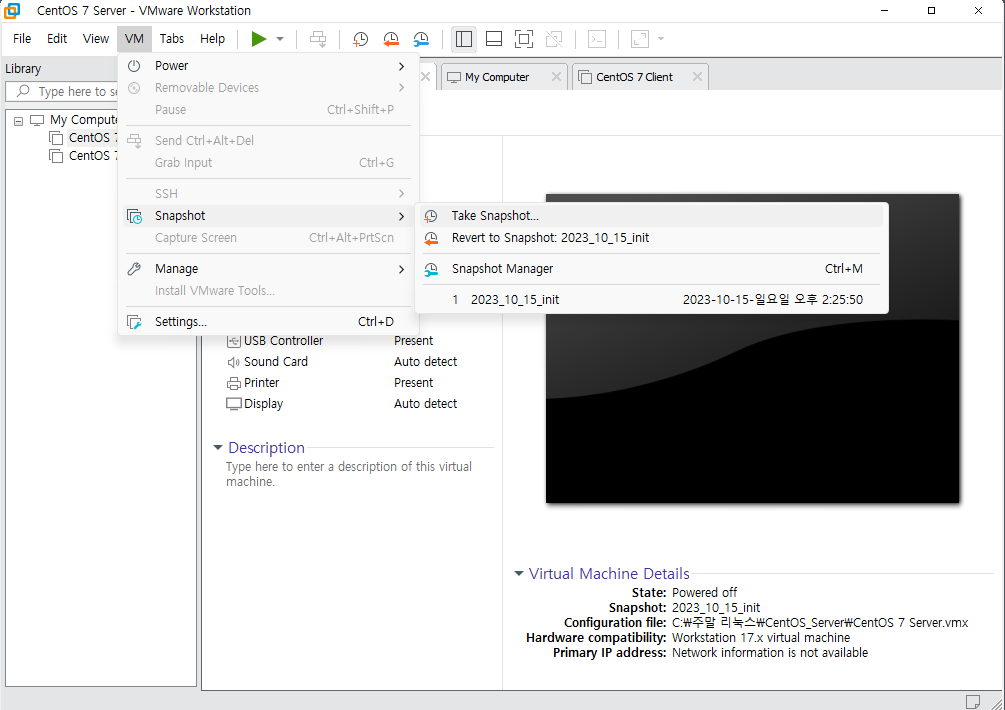Click the stretch guest display icon
Image resolution: width=1005 pixels, height=710 pixels.
pyautogui.click(x=640, y=39)
